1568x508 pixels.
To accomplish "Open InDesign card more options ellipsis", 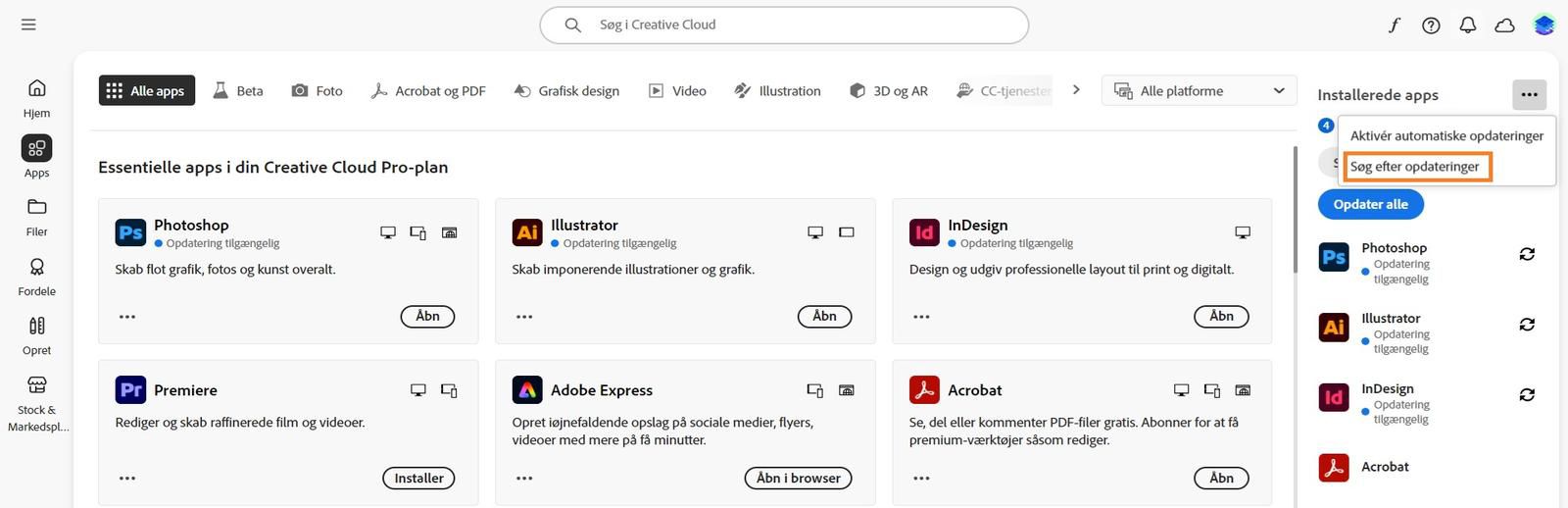I will [x=921, y=317].
